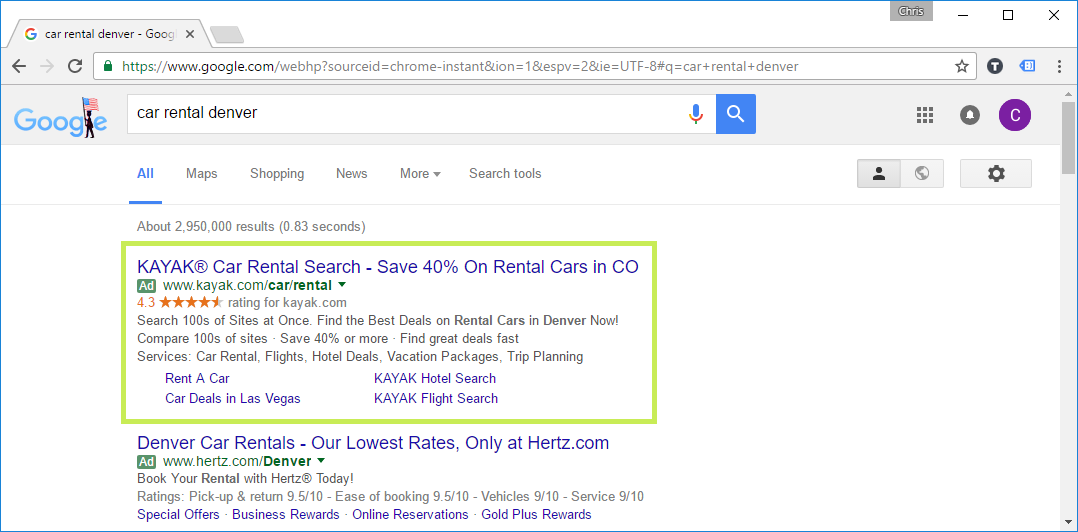Click the www.kayak.com/car/rental URL text
The image size is (1078, 532).
(248, 285)
